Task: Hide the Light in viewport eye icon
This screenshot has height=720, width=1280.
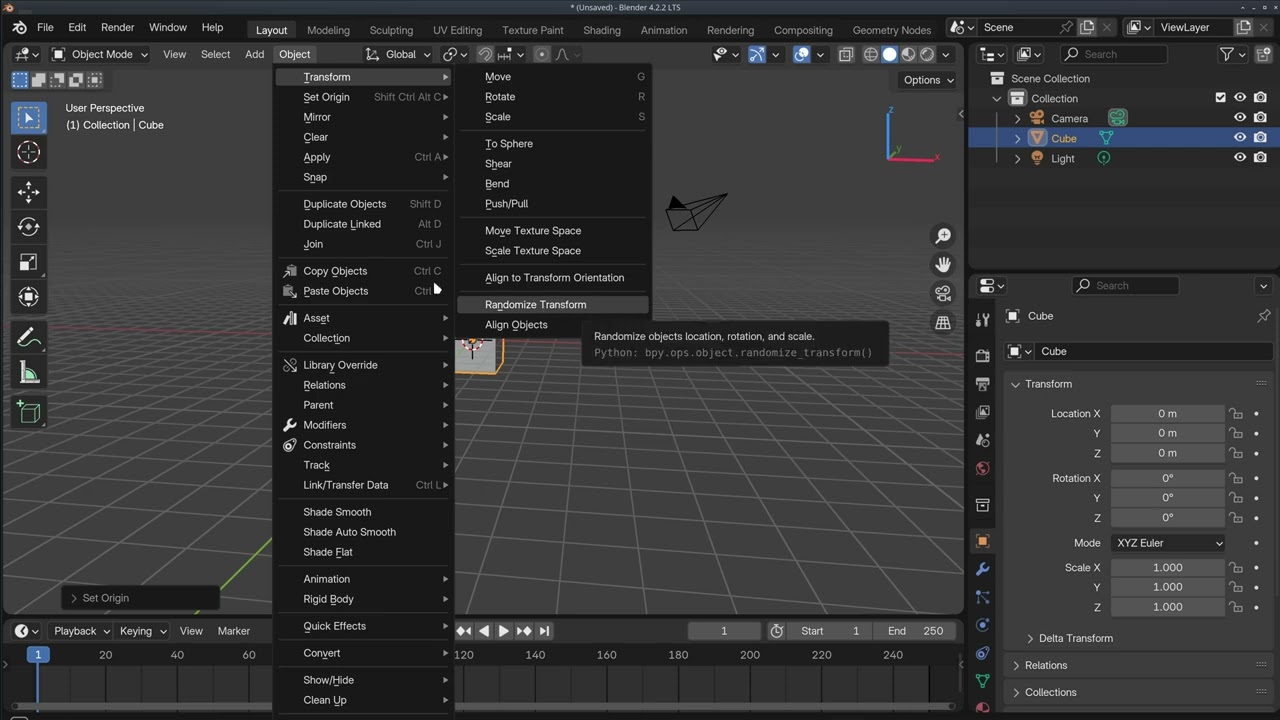Action: click(1240, 158)
